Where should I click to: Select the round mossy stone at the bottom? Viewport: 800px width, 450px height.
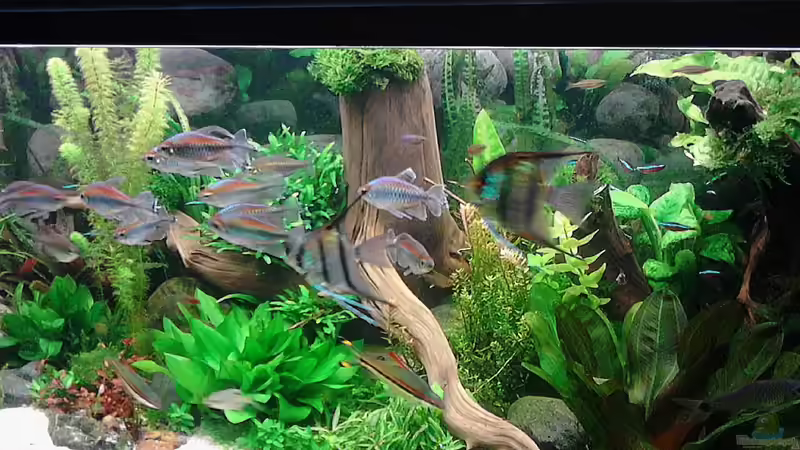pyautogui.click(x=546, y=422)
